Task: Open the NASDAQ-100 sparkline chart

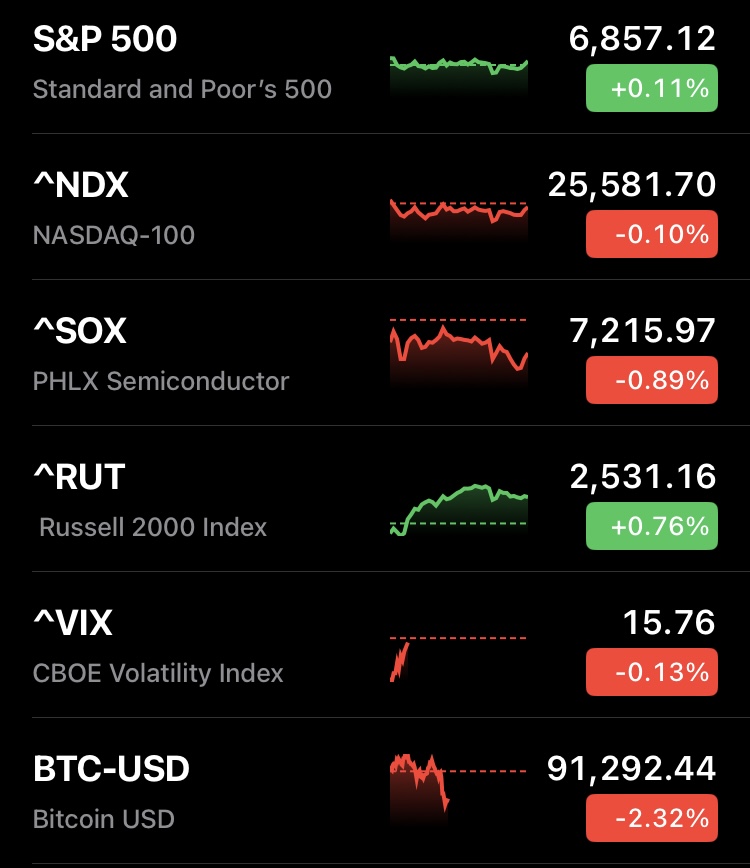Action: 458,218
